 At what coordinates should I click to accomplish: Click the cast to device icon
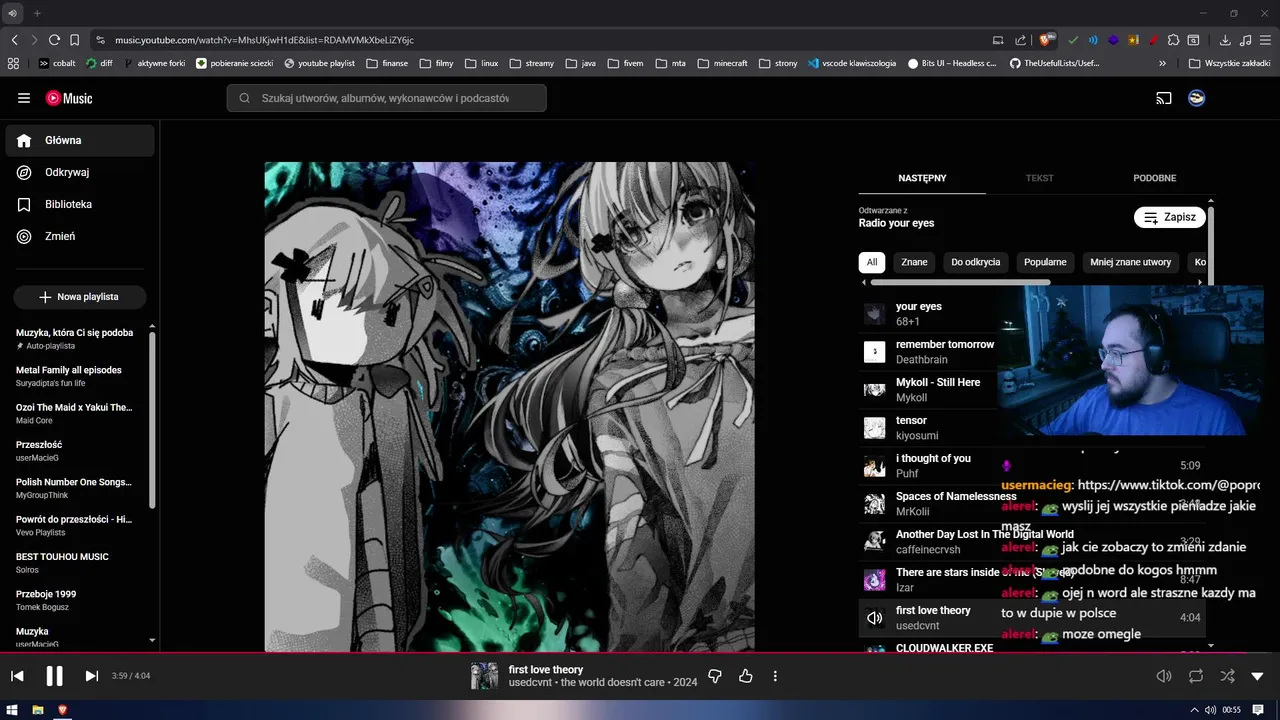point(1164,98)
